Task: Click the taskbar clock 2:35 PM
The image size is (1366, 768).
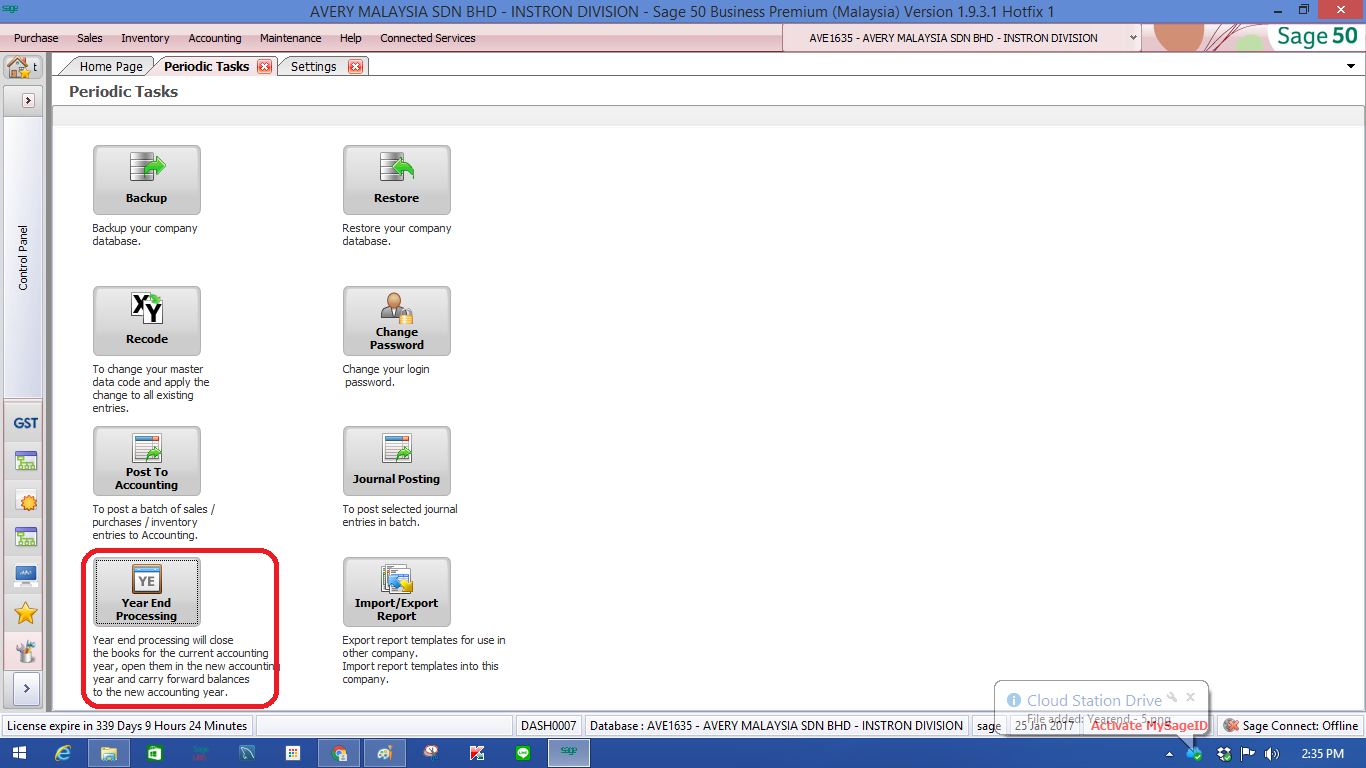Action: coord(1323,753)
